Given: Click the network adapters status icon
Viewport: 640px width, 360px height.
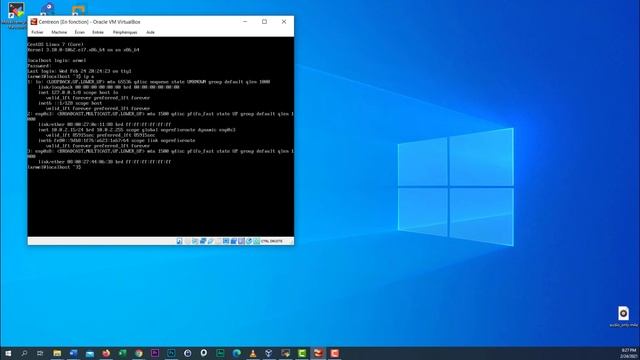Looking at the screenshot, I should click(202, 241).
